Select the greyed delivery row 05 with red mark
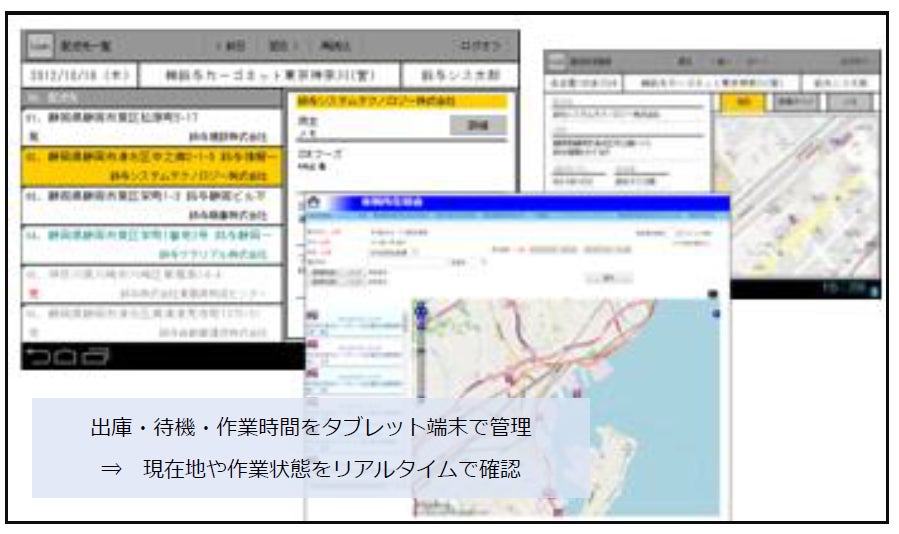This screenshot has width=899, height=534. pyautogui.click(x=152, y=284)
